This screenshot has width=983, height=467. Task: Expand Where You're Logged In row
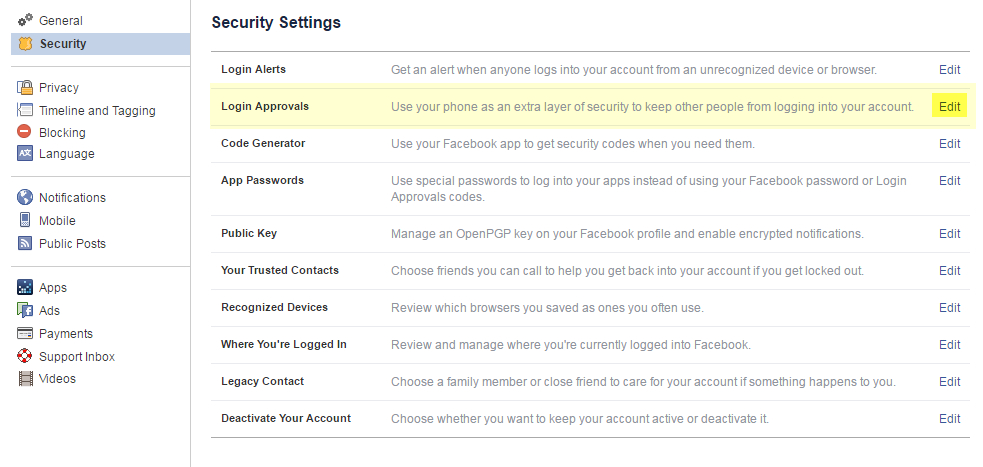tap(949, 345)
